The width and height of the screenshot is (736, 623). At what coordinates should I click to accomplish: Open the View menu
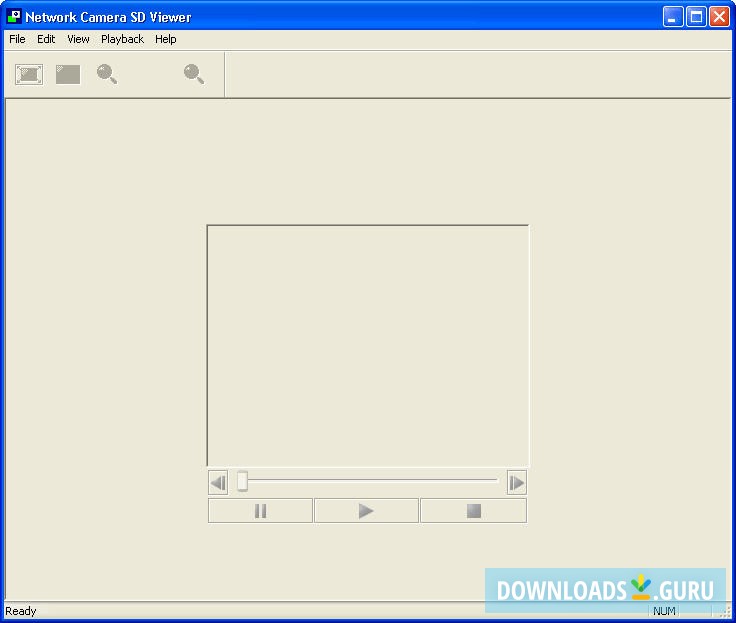pyautogui.click(x=78, y=39)
